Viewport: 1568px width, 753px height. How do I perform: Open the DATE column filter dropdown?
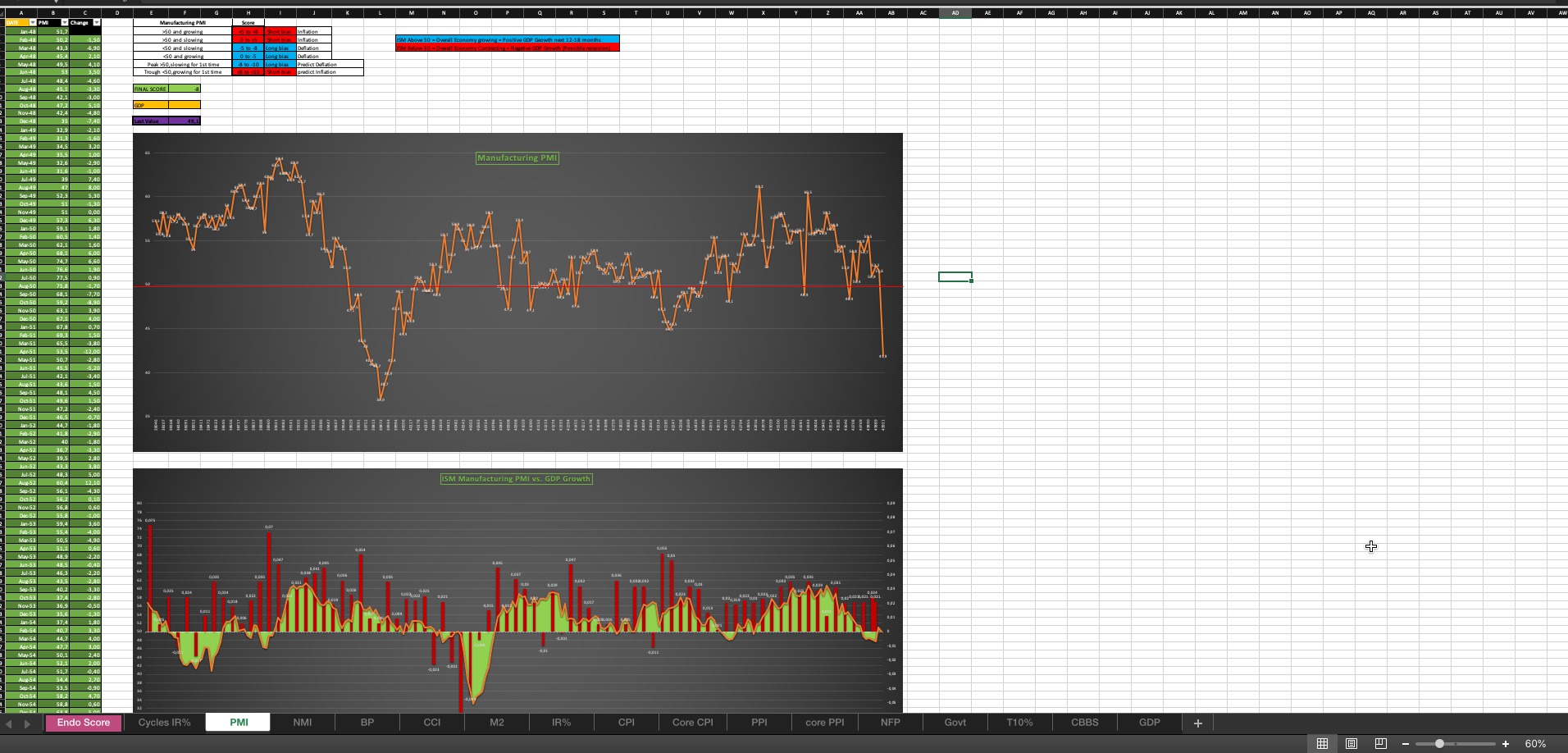click(32, 22)
